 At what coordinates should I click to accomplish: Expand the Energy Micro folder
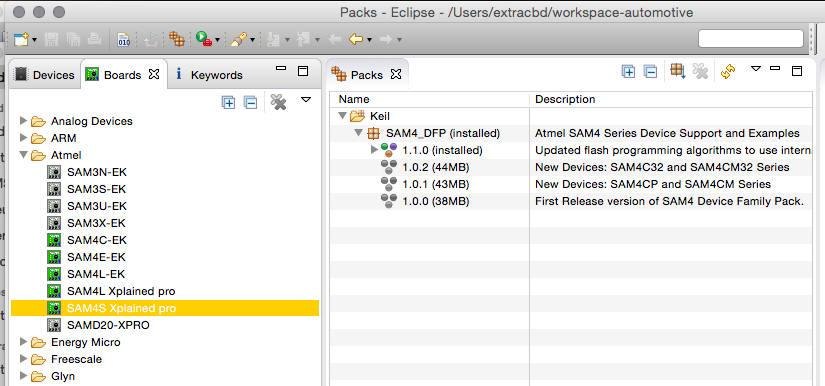(23, 342)
